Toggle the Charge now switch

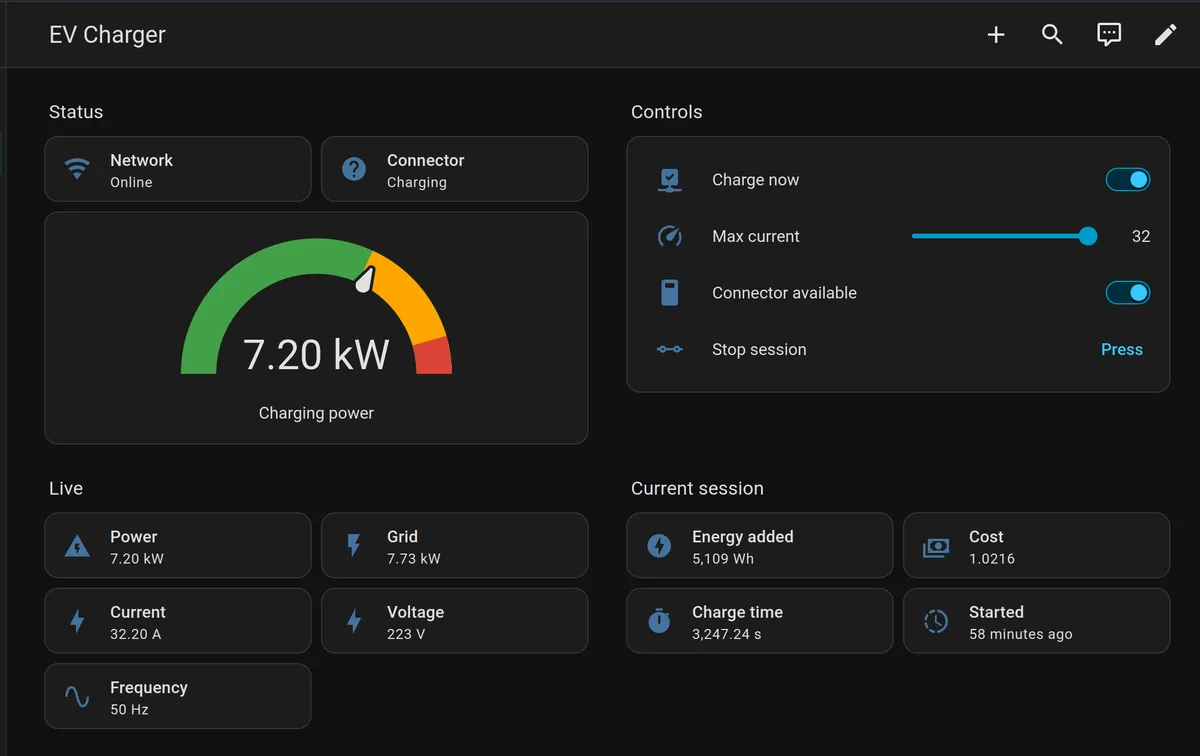(x=1127, y=180)
